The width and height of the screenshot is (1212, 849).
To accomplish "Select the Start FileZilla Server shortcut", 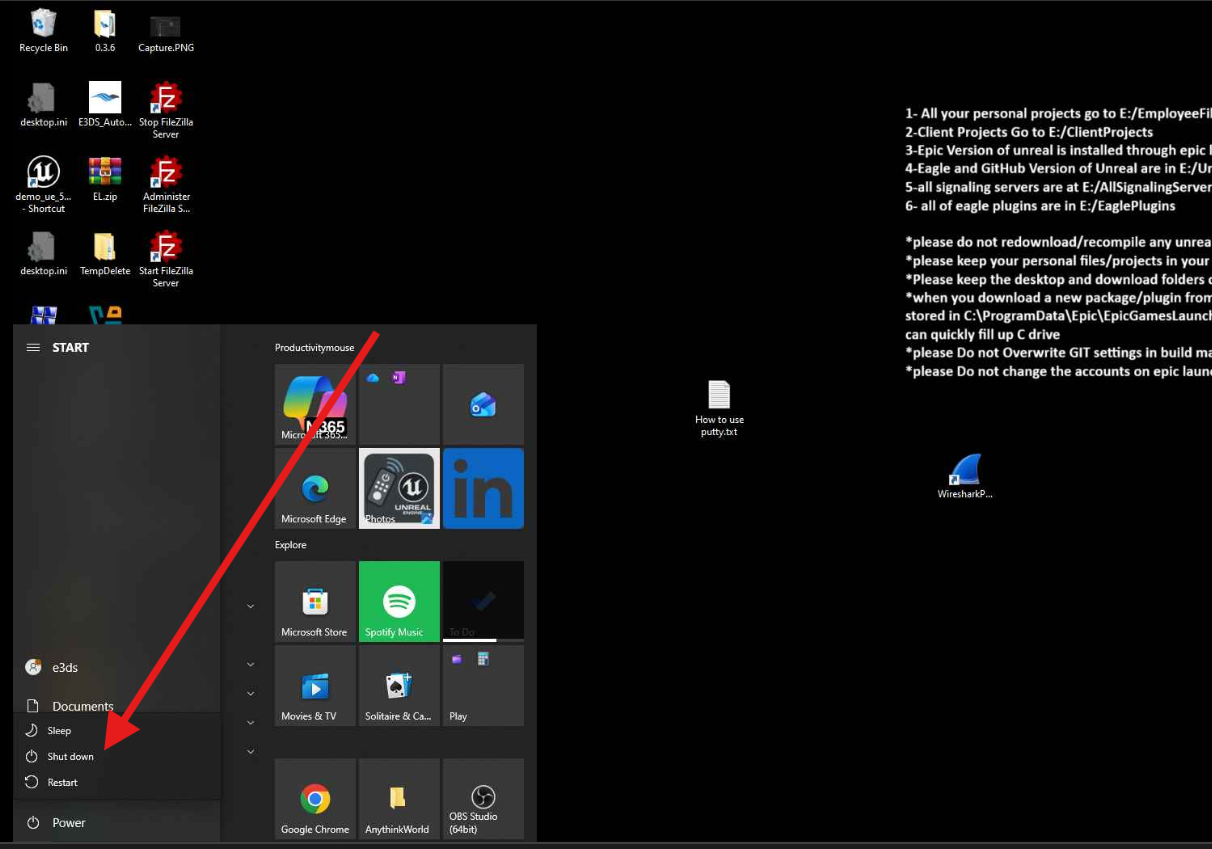I will pos(166,259).
